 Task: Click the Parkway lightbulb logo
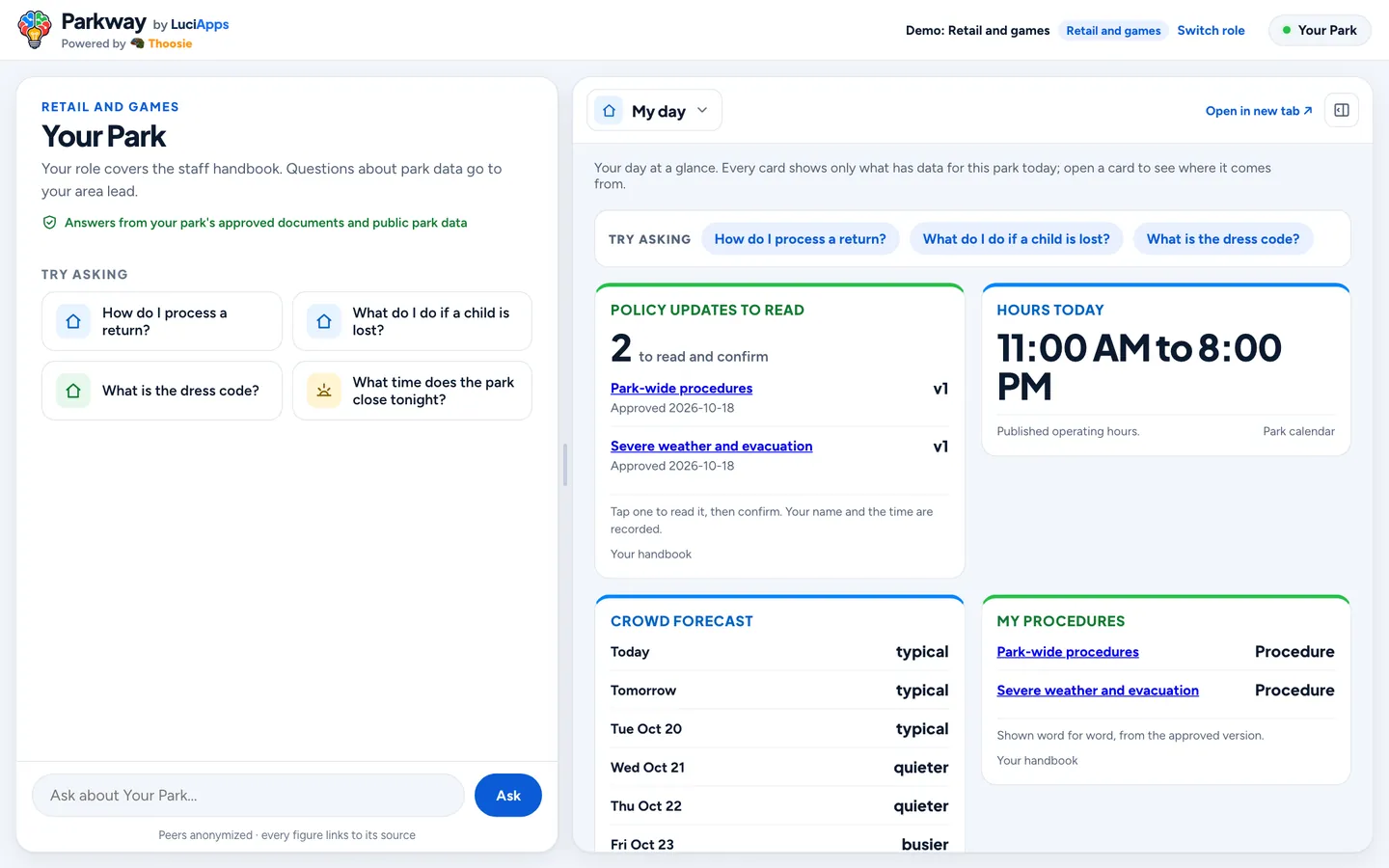(35, 30)
